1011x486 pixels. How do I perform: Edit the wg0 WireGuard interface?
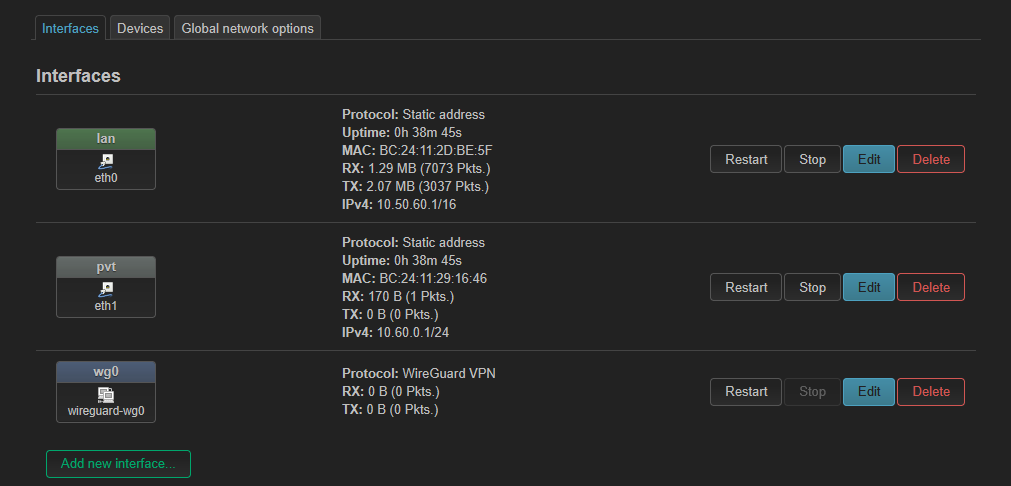point(869,392)
